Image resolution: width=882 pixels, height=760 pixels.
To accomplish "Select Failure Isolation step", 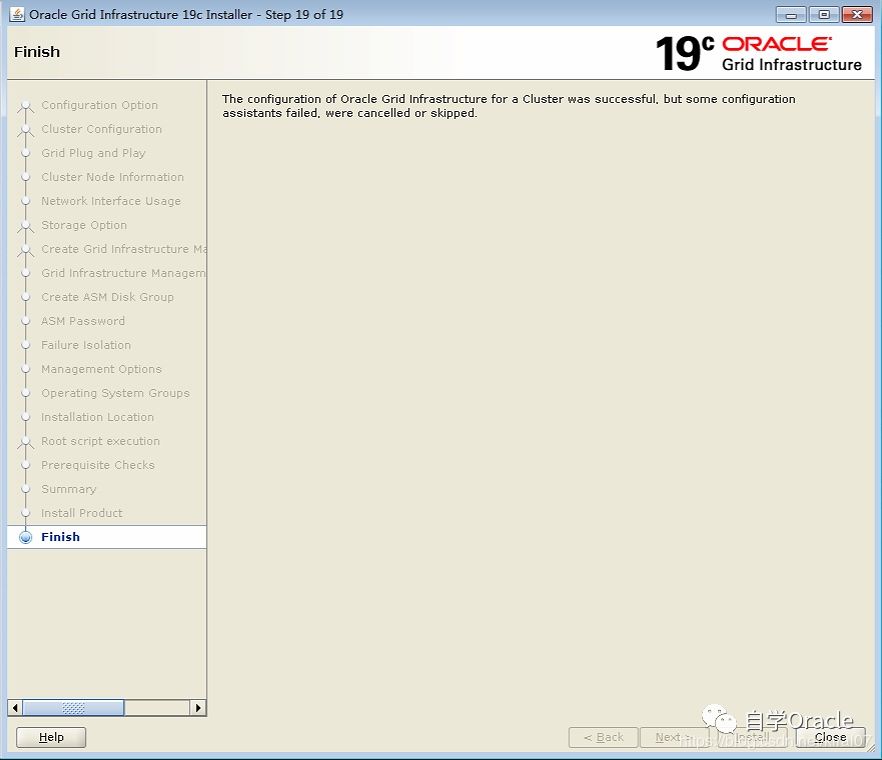I will point(86,345).
